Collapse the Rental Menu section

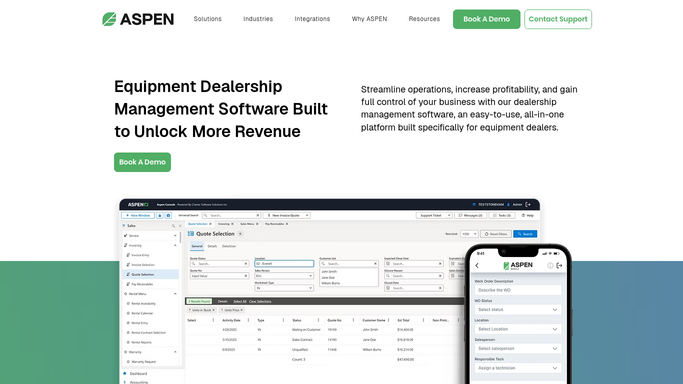point(175,294)
